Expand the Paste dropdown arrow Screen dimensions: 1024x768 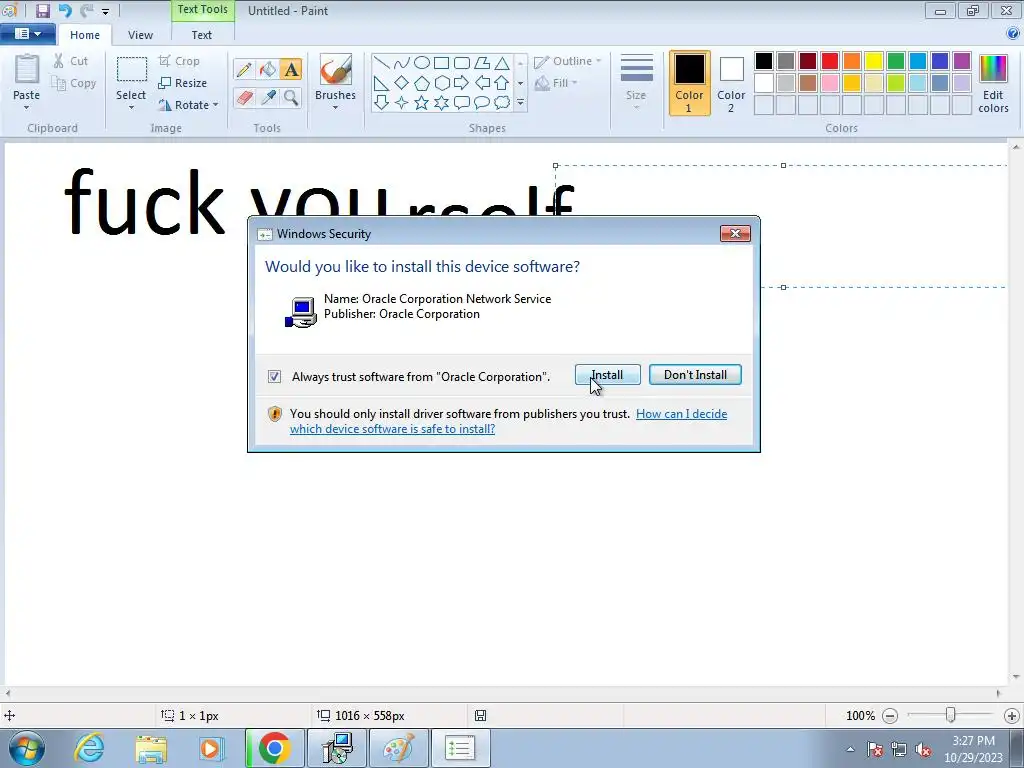(x=27, y=108)
